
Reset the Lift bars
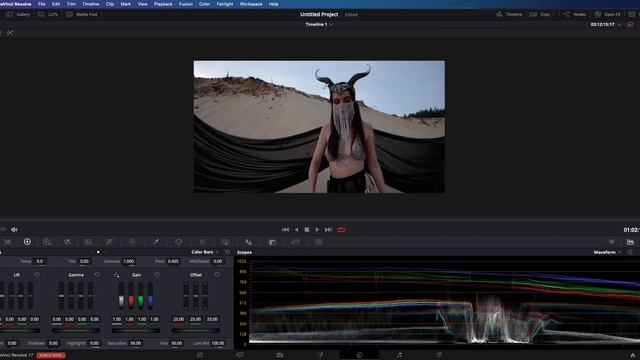[x=37, y=275]
